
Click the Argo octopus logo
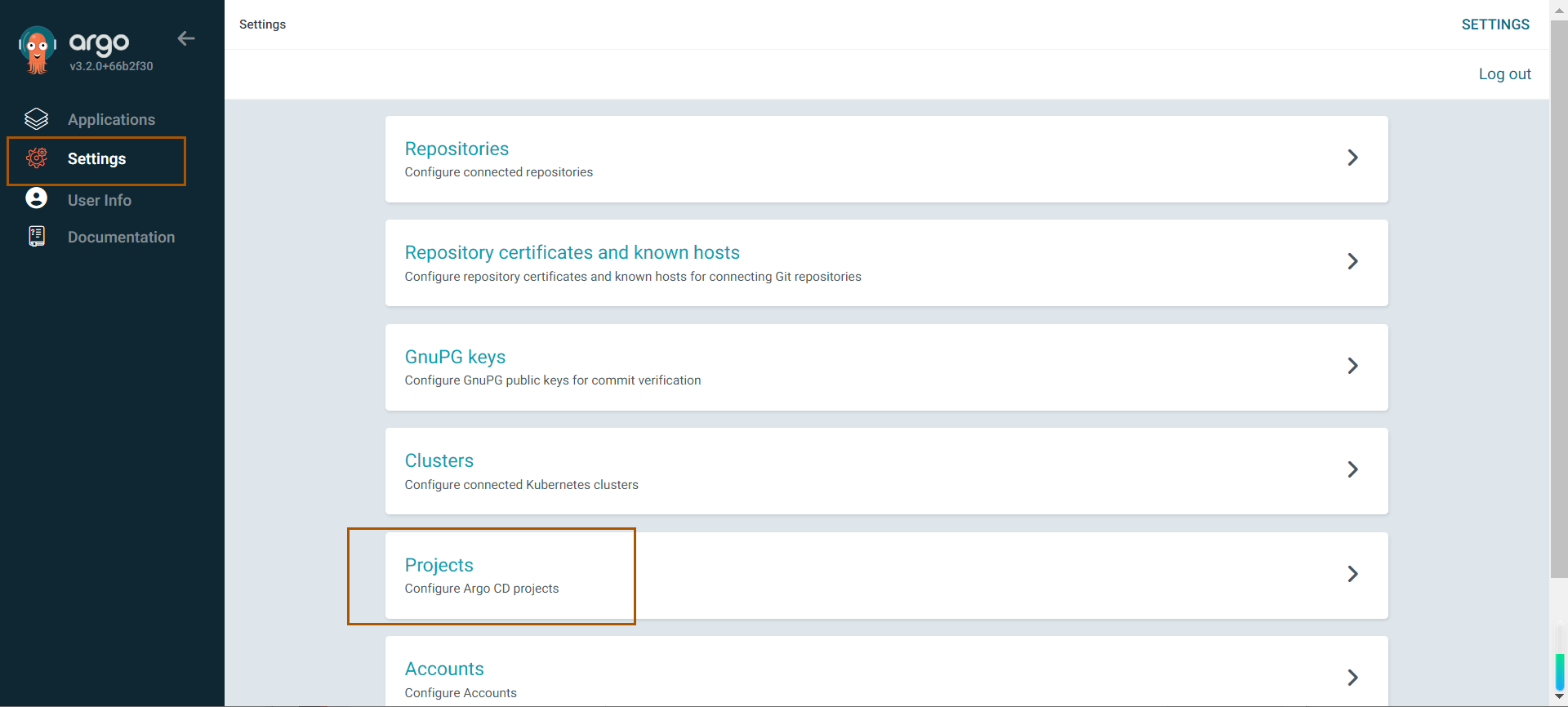click(37, 50)
